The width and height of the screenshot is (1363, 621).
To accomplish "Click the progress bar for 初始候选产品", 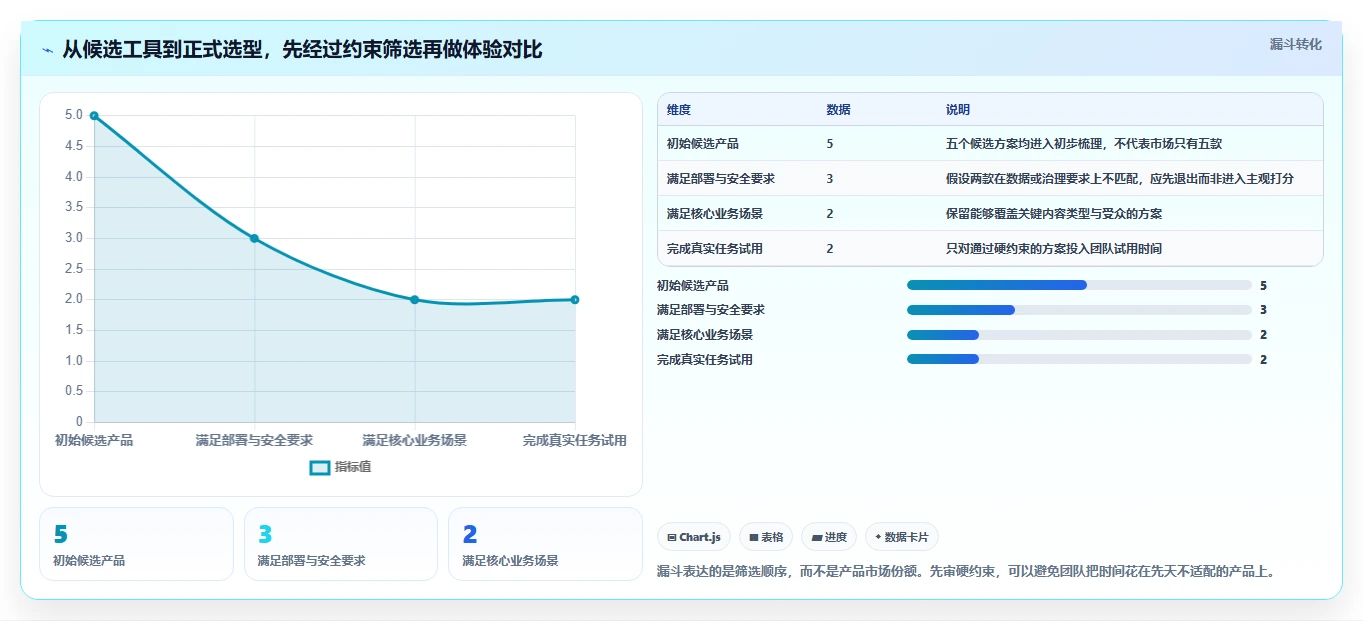I will tap(1079, 285).
